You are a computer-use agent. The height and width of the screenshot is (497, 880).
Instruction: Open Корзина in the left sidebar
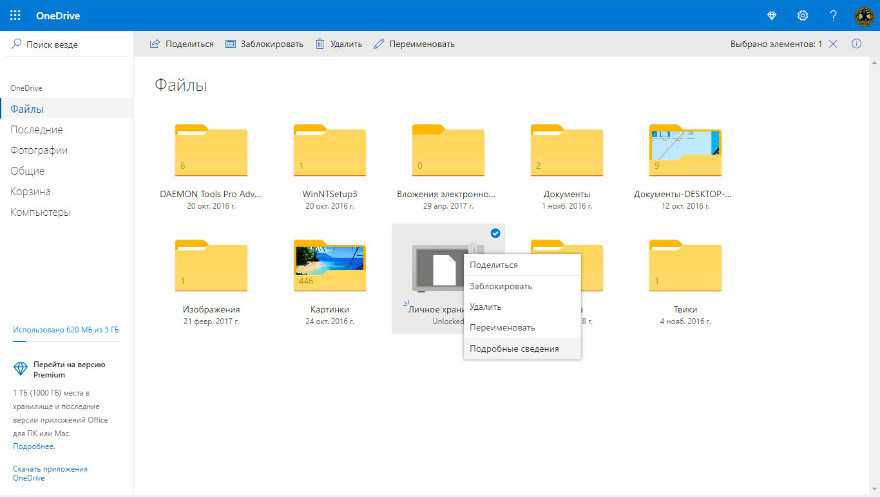(x=30, y=191)
